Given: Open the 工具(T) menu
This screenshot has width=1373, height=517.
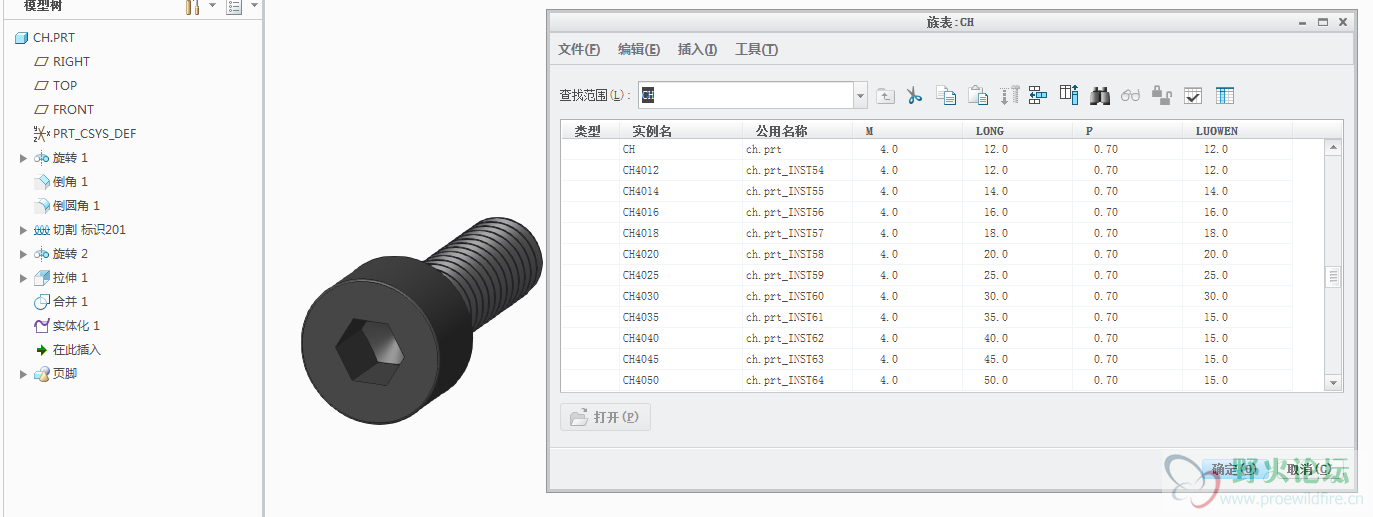Looking at the screenshot, I should pos(757,50).
